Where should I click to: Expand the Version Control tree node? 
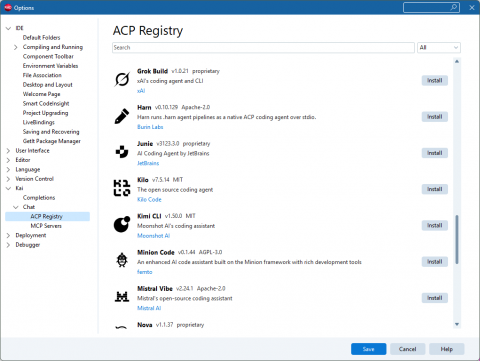pos(8,179)
